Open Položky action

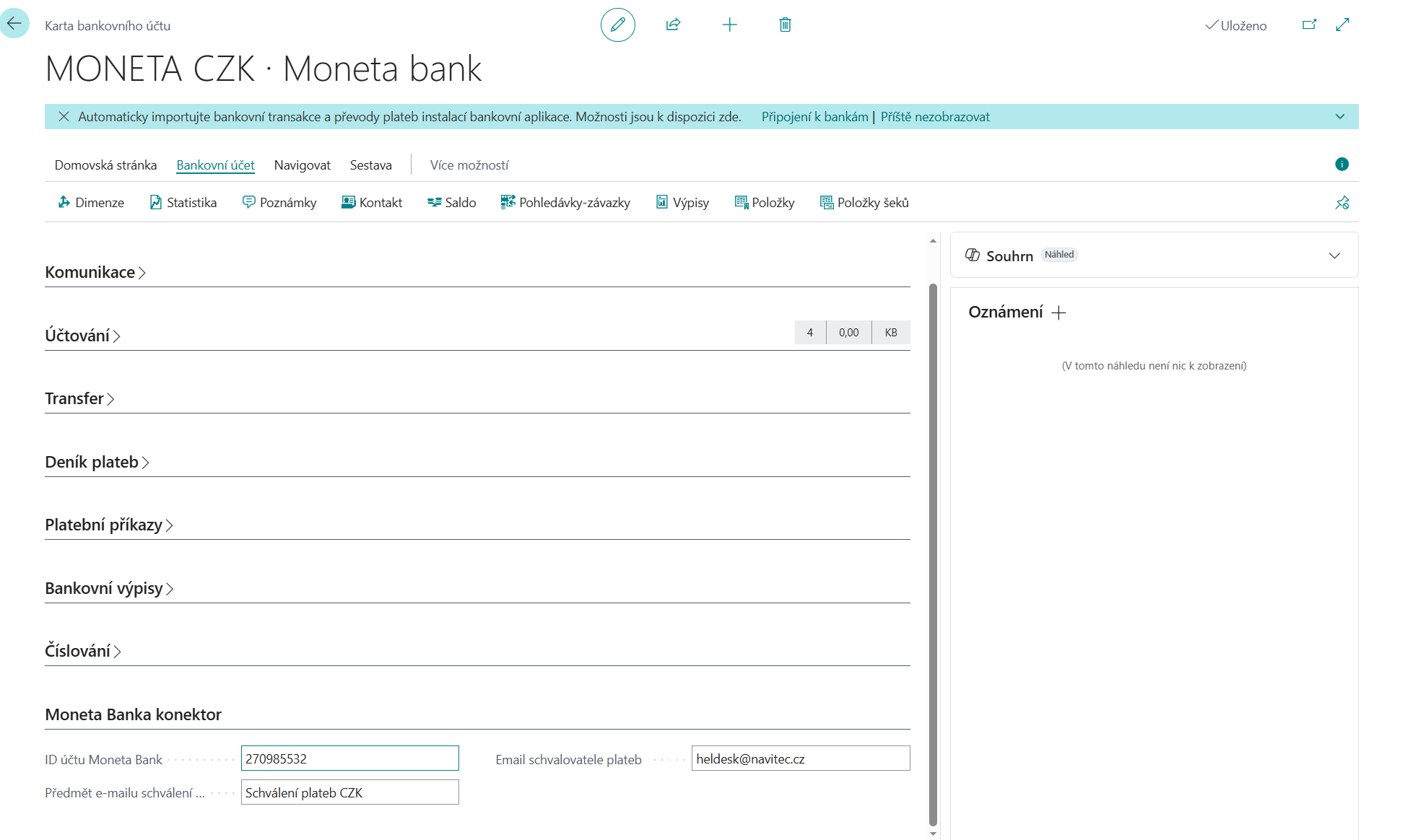765,203
